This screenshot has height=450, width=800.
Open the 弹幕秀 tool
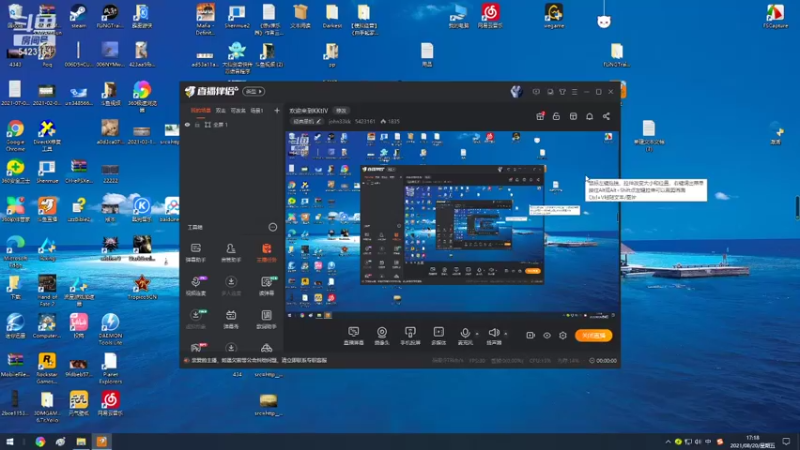231,319
